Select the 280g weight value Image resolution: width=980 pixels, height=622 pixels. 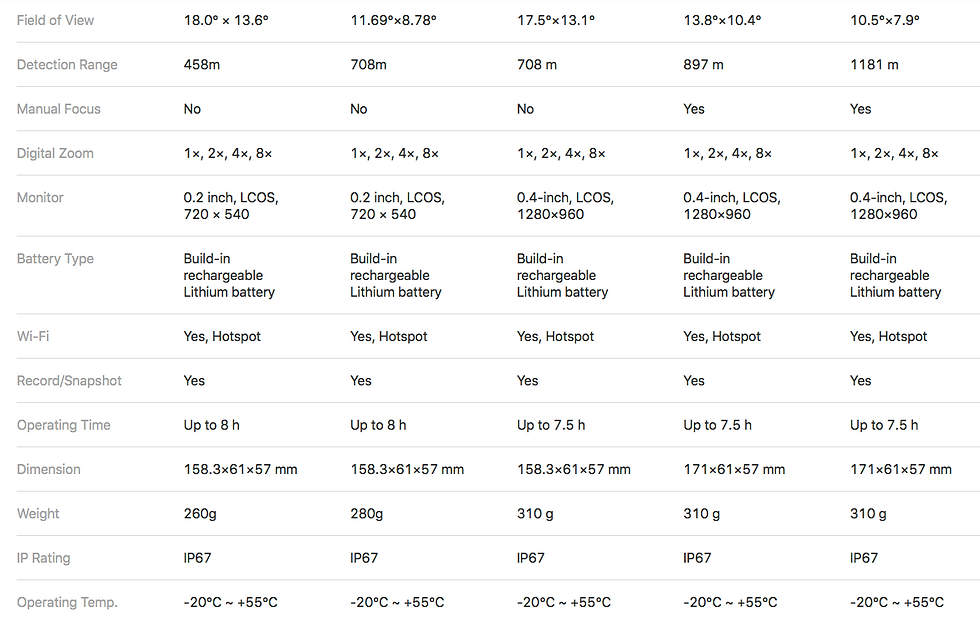pyautogui.click(x=366, y=514)
